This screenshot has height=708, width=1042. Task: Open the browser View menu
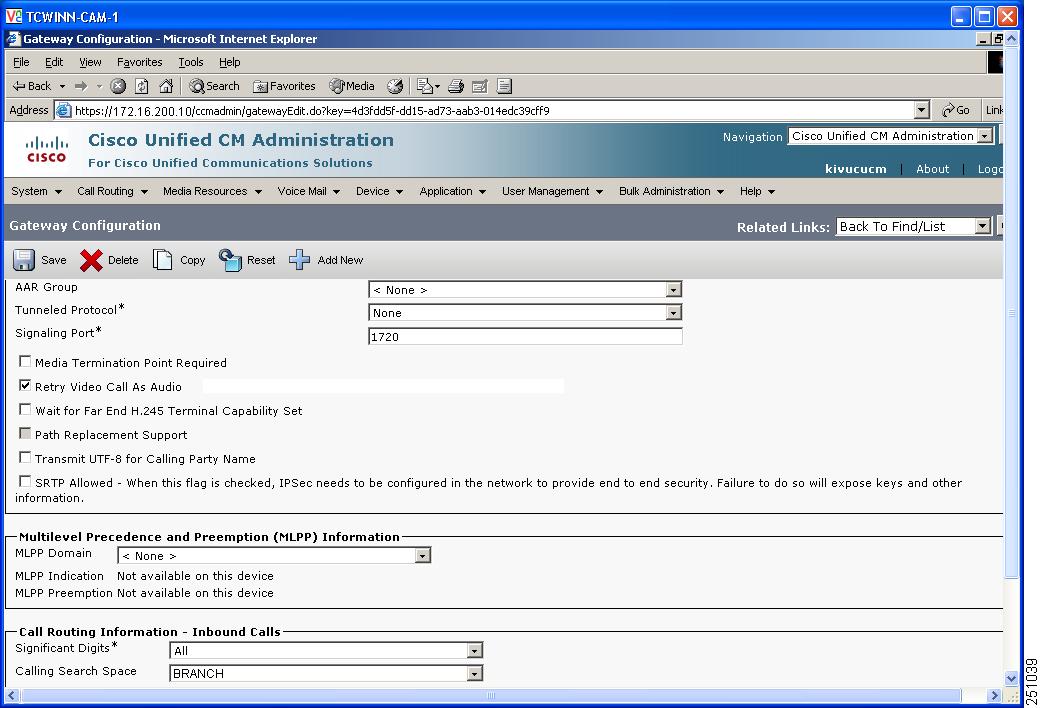click(x=90, y=62)
